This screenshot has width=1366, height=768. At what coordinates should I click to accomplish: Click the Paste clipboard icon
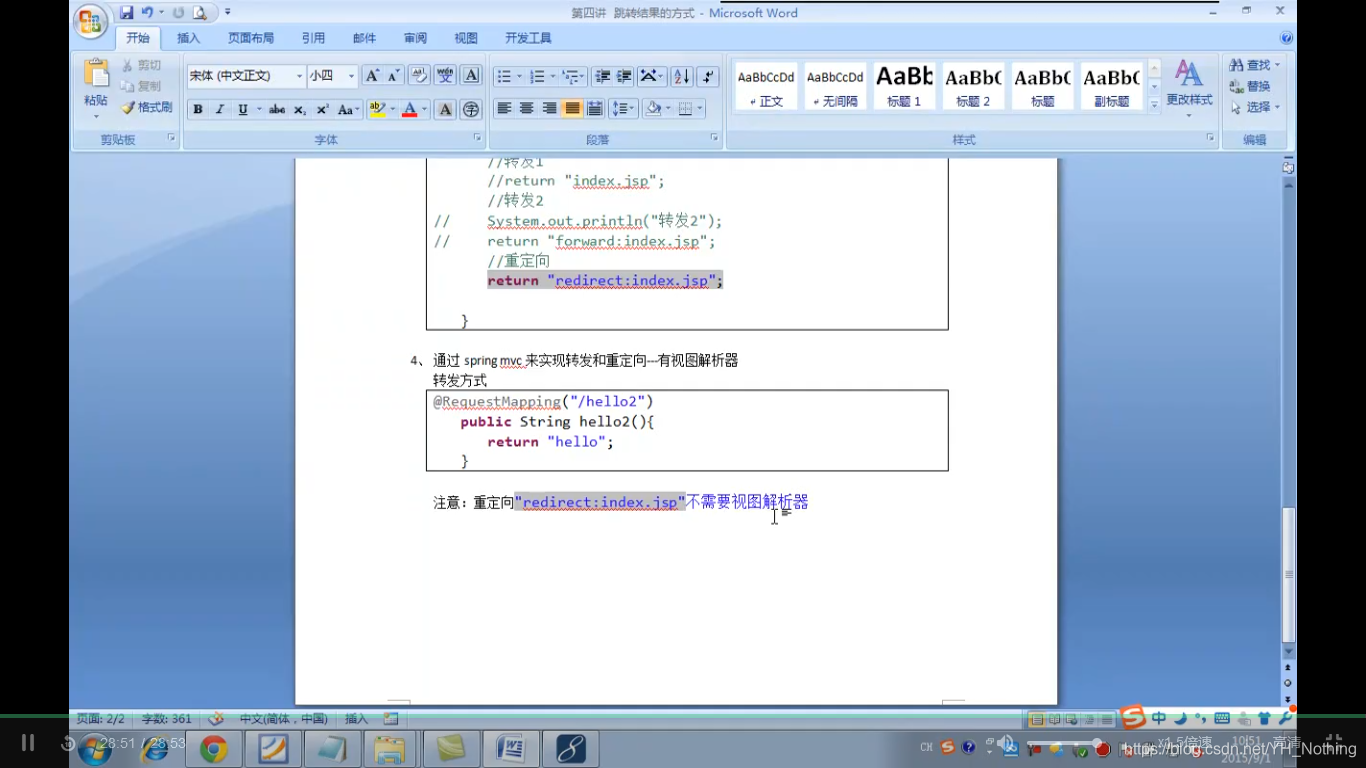pos(96,74)
